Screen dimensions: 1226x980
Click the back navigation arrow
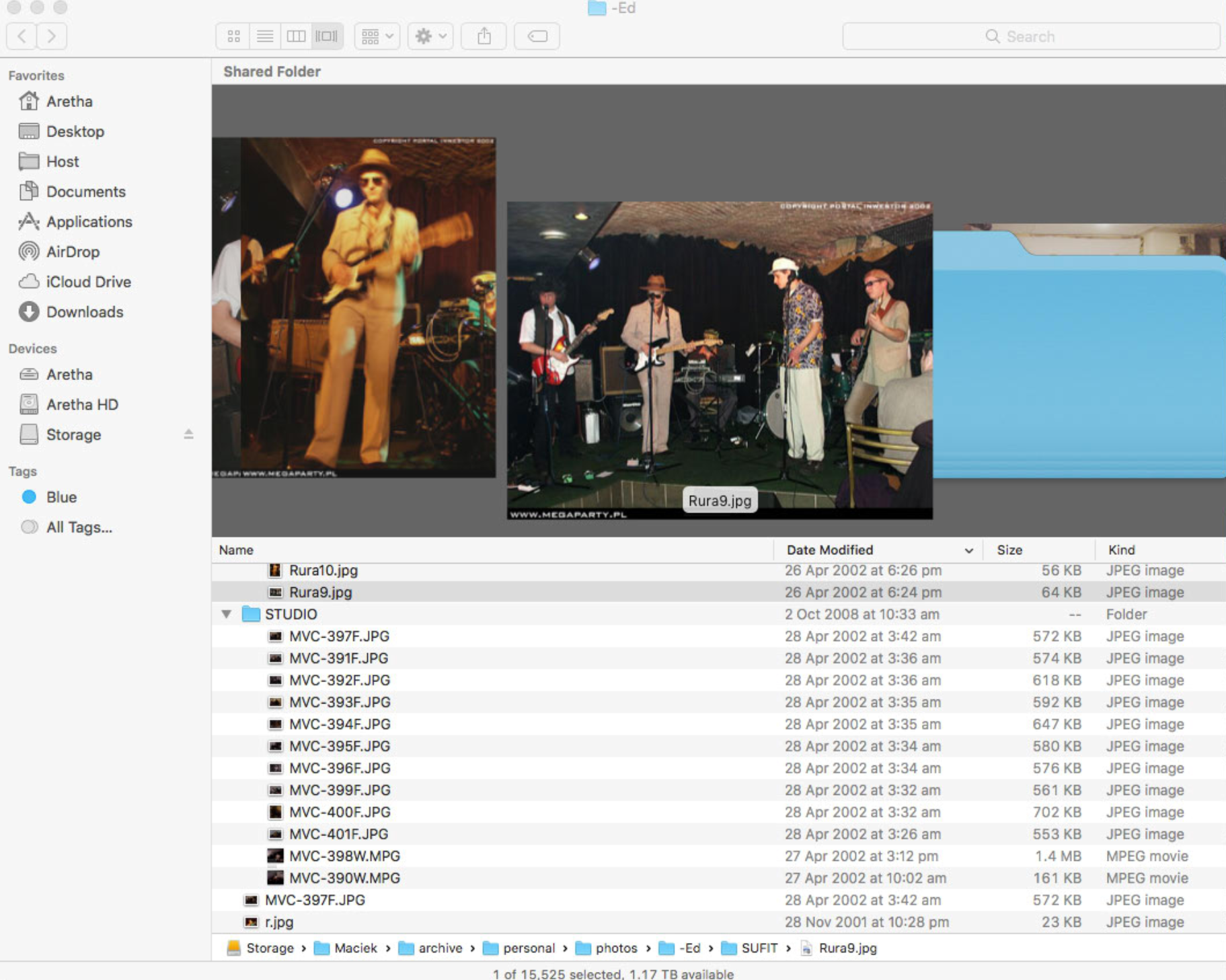[x=22, y=36]
